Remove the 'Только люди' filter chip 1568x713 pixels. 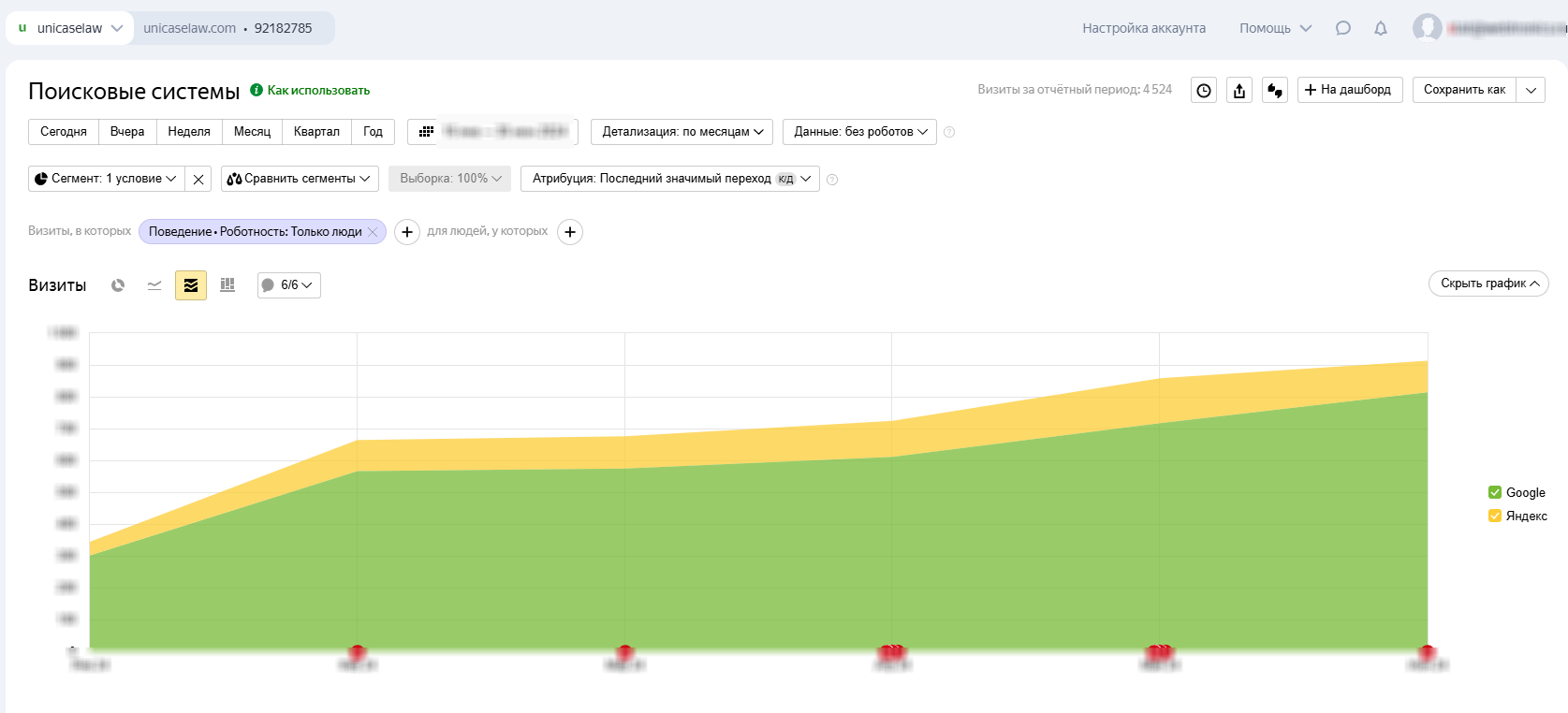coord(373,232)
